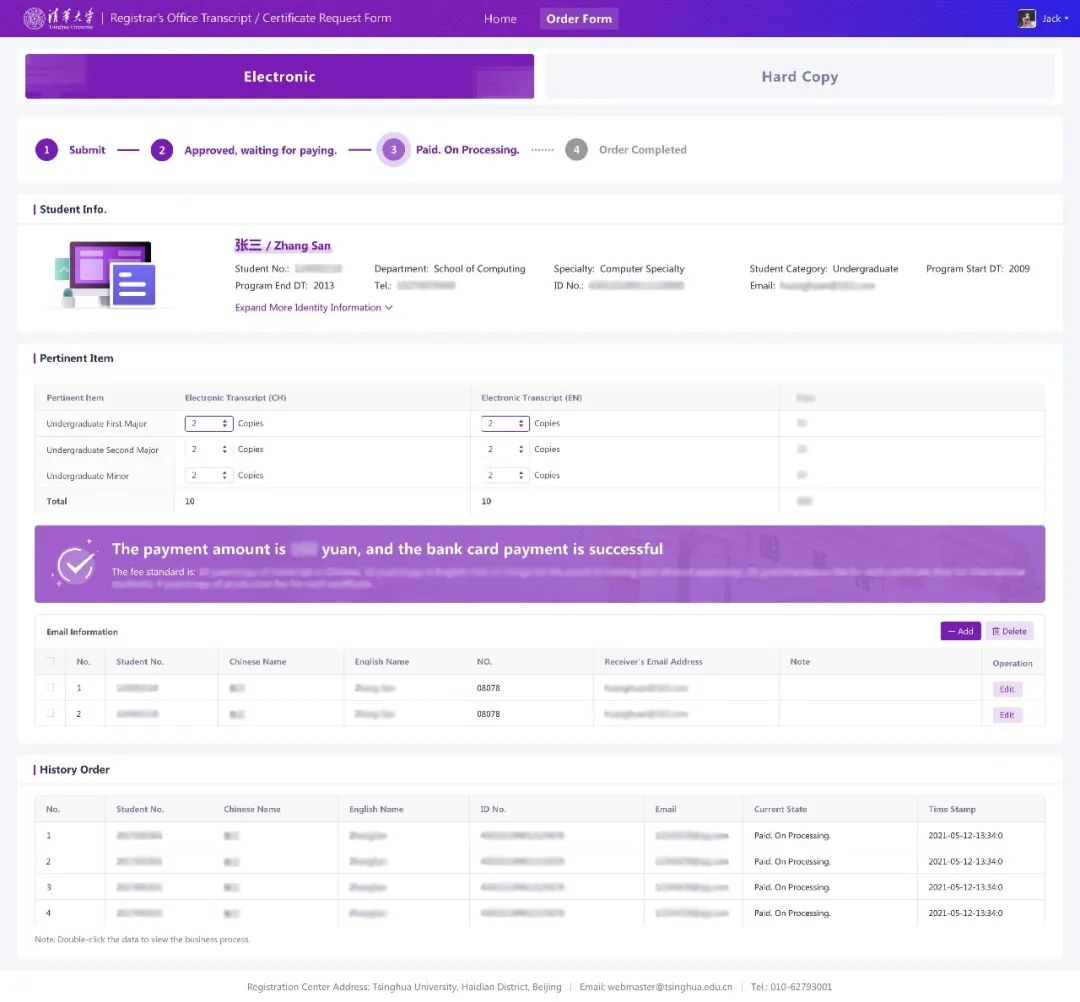Switch to the Hard Copy tab
The height and width of the screenshot is (1002, 1080).
(x=799, y=77)
